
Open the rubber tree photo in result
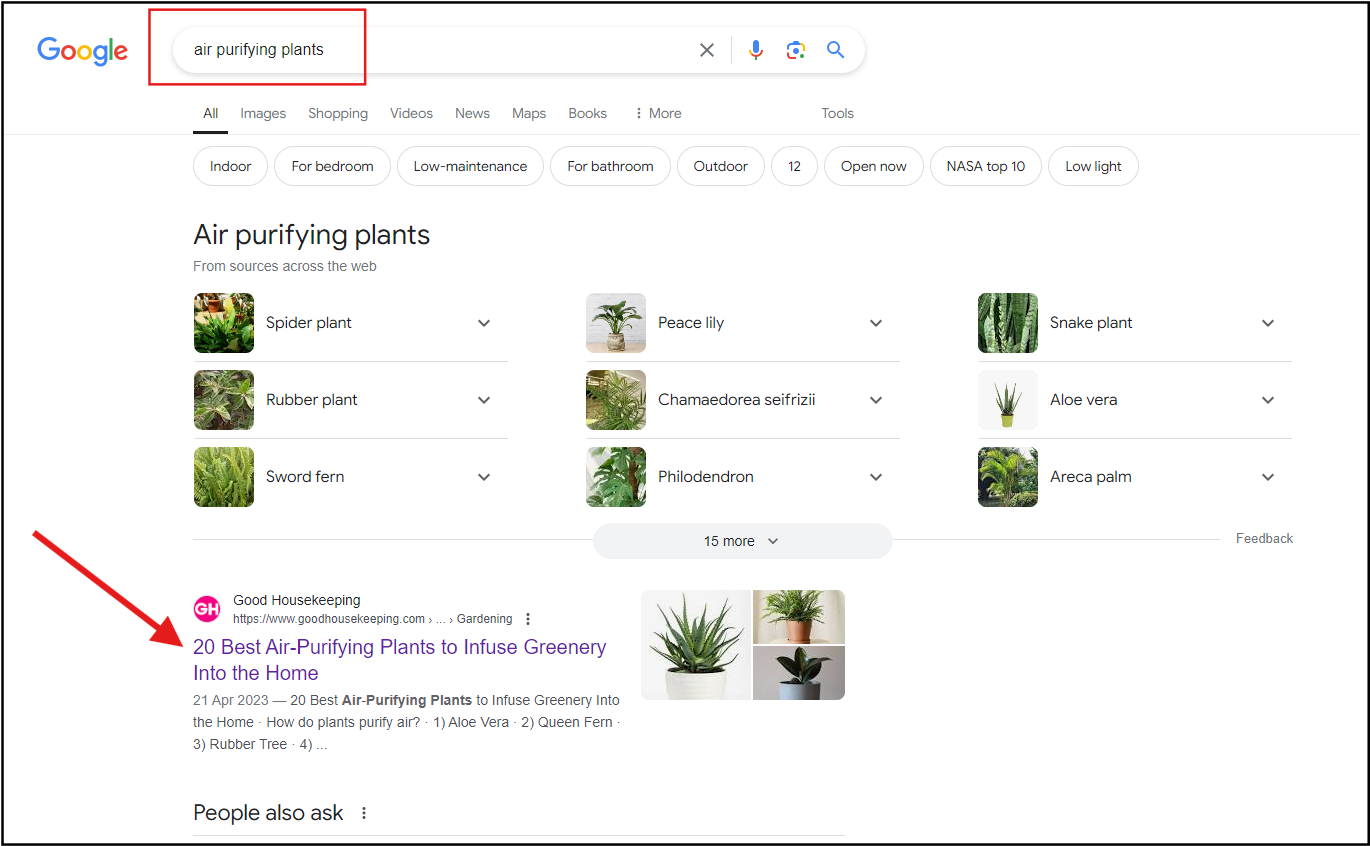(x=799, y=673)
